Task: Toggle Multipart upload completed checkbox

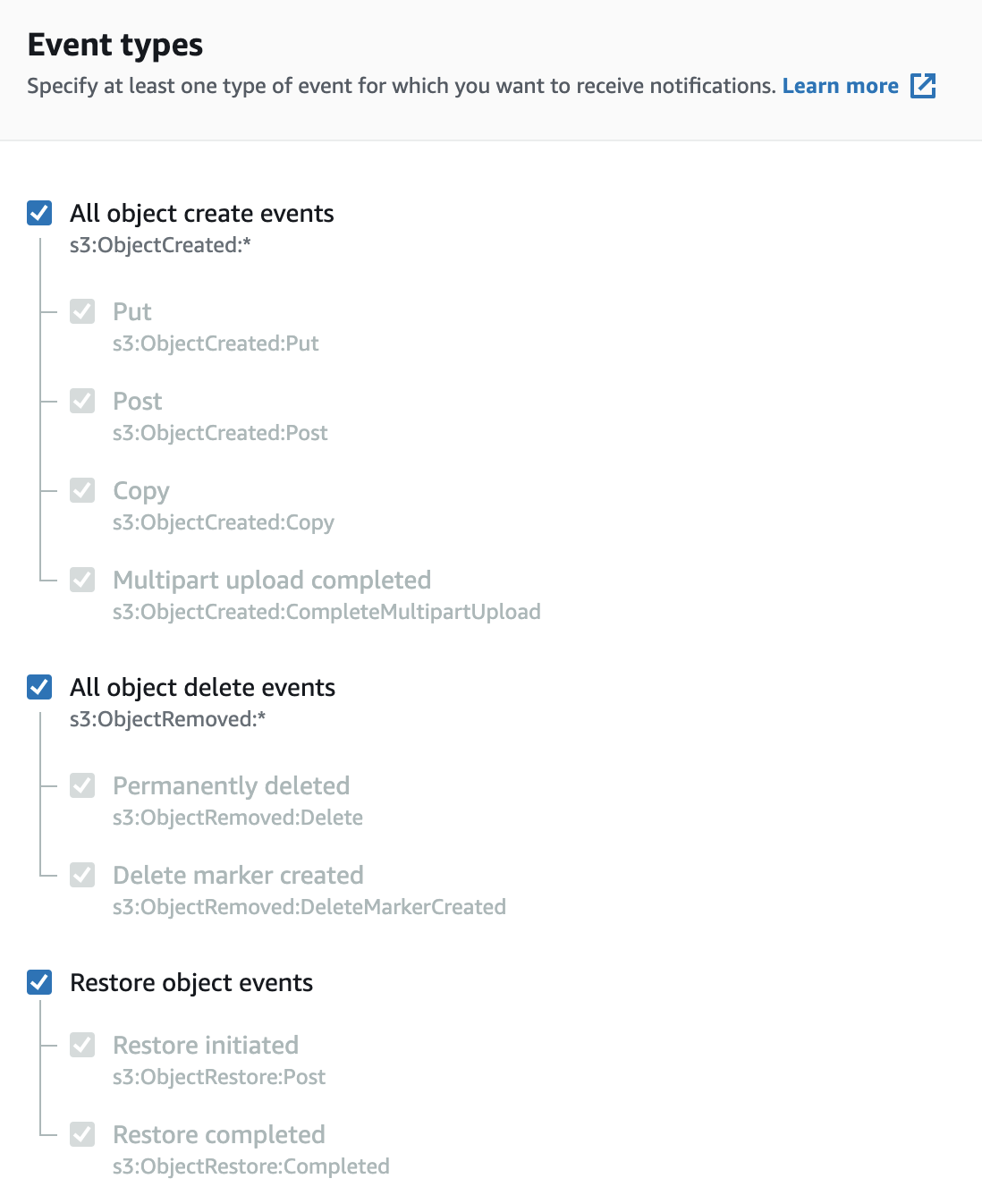Action: click(82, 580)
